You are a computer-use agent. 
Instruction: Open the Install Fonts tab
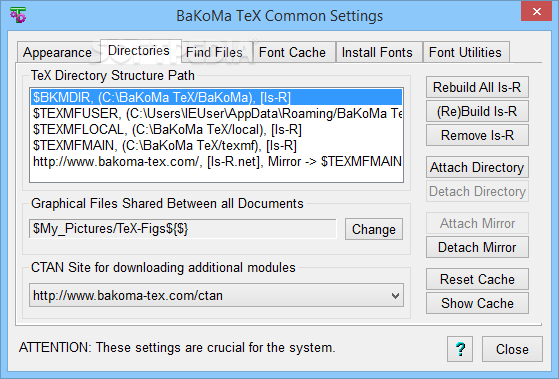tap(377, 52)
